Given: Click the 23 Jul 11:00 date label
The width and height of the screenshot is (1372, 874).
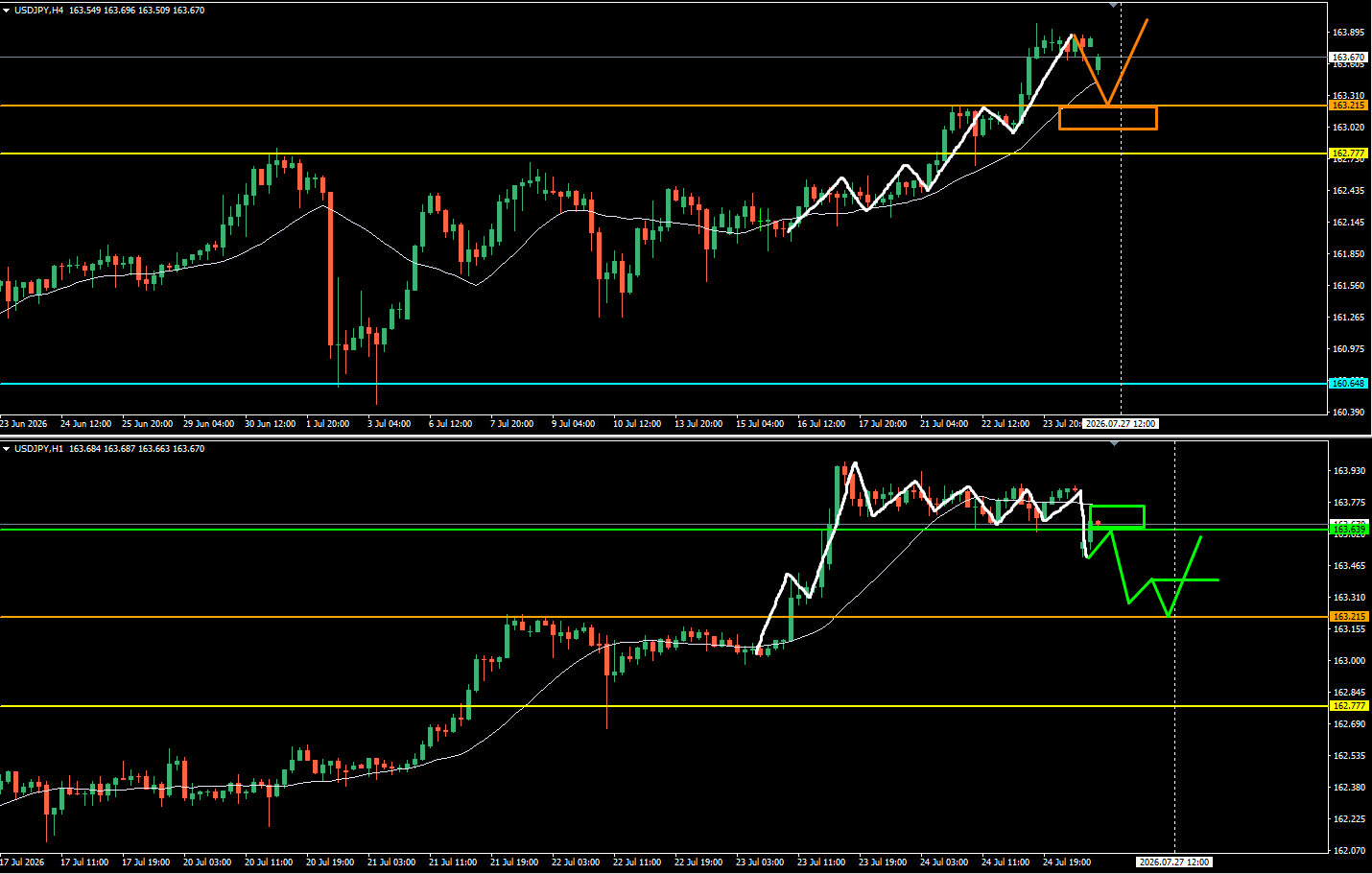Looking at the screenshot, I should [x=821, y=862].
